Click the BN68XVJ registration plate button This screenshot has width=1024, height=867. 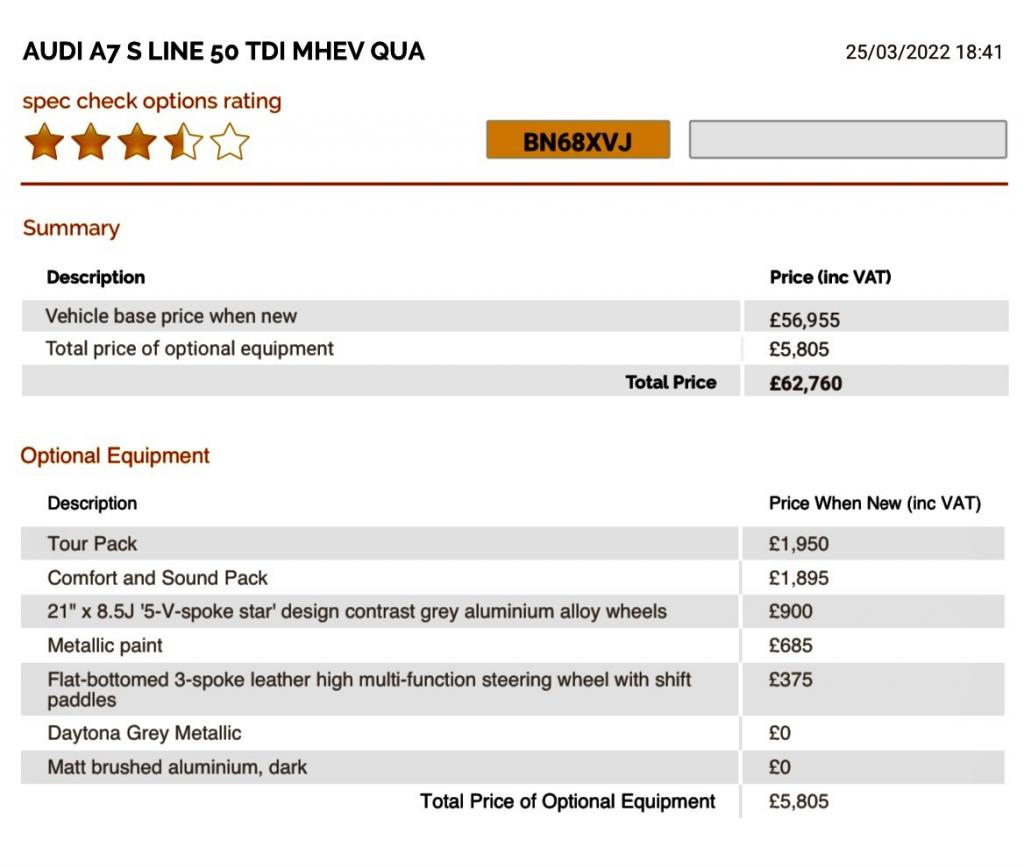(x=578, y=140)
